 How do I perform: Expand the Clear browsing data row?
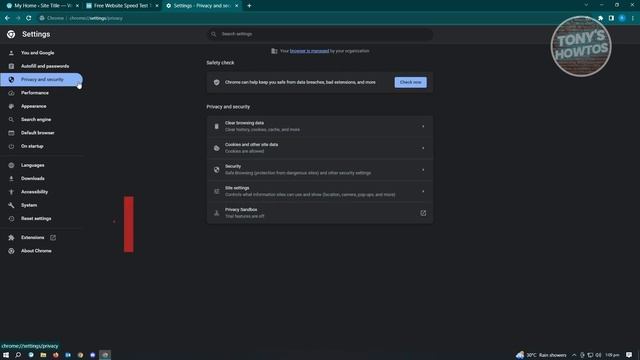click(320, 127)
